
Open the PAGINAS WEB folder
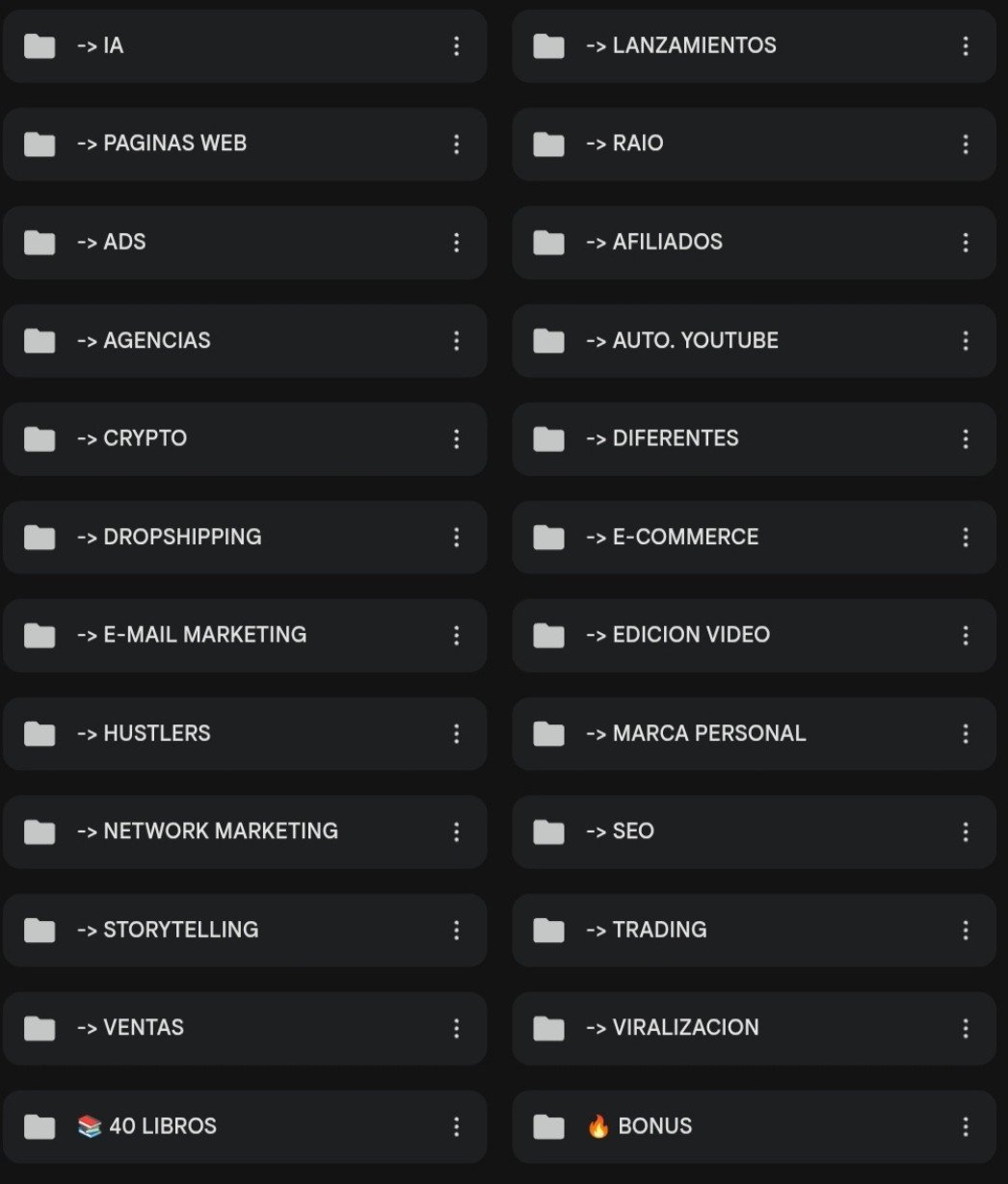pyautogui.click(x=245, y=145)
